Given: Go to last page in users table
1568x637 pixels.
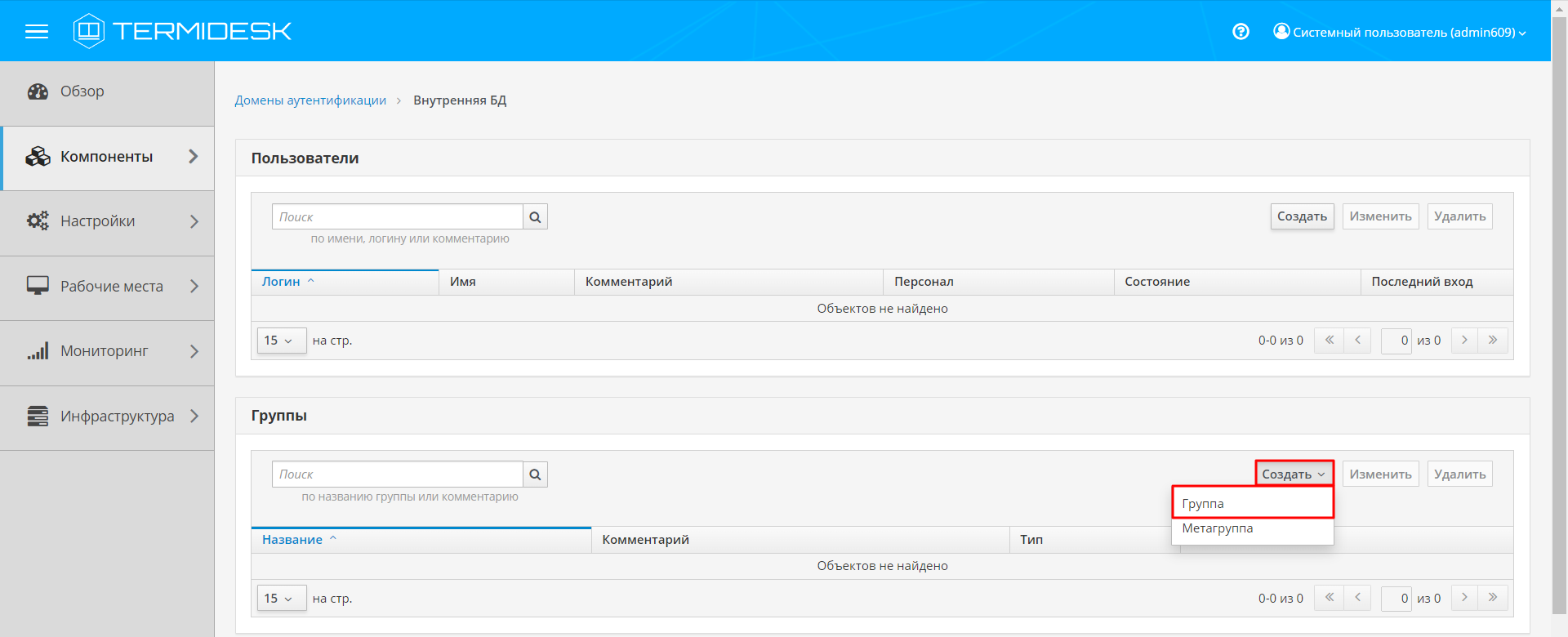Looking at the screenshot, I should pyautogui.click(x=1493, y=341).
